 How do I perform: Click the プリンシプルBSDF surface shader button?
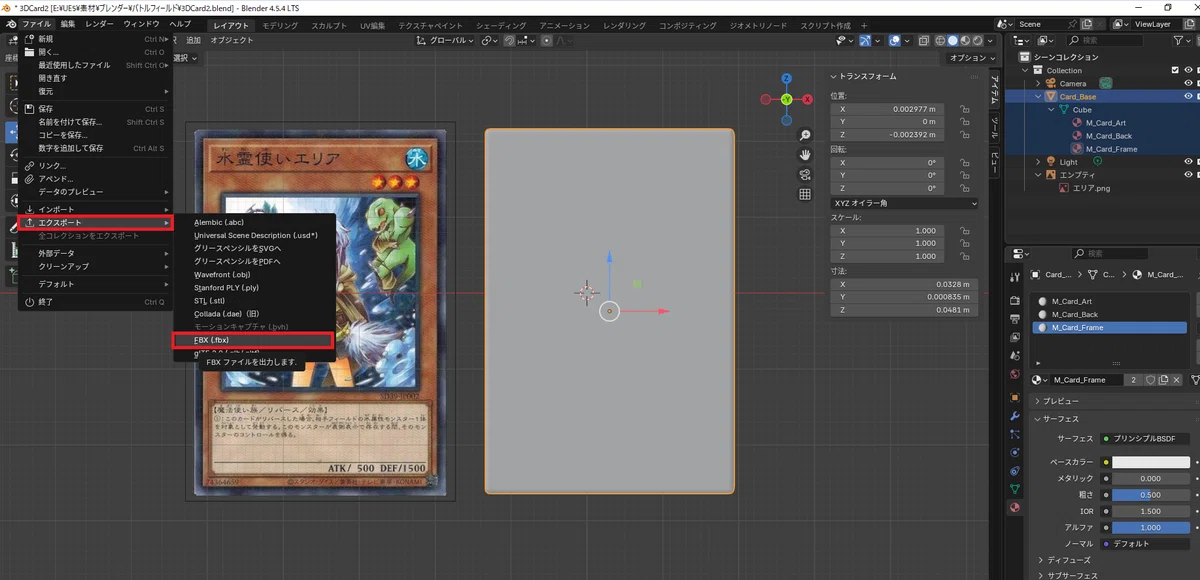[x=1144, y=439]
